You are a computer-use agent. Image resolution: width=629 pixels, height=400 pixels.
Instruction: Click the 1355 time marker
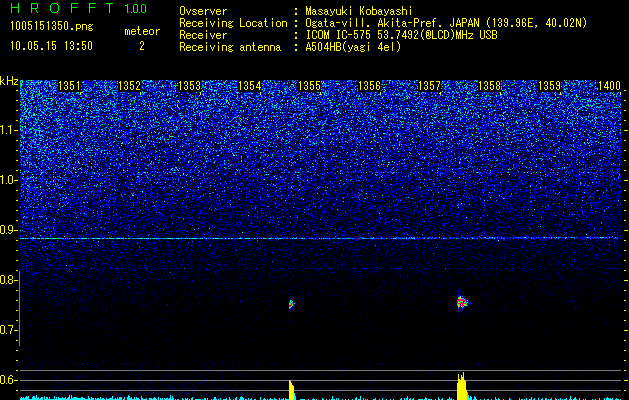click(x=310, y=86)
